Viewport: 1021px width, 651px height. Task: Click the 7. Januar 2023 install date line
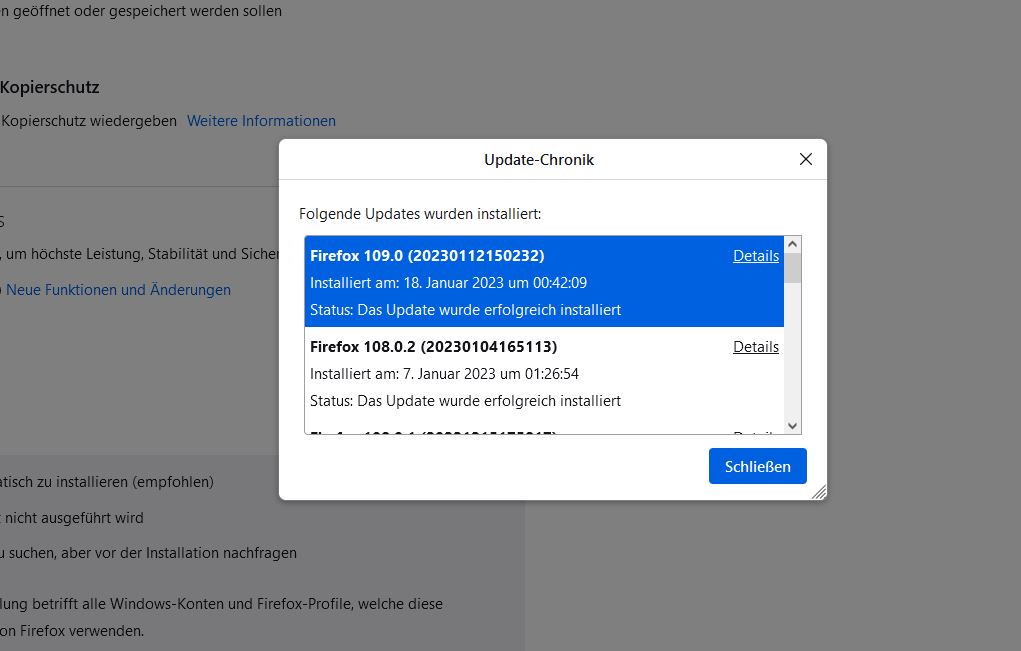click(444, 374)
